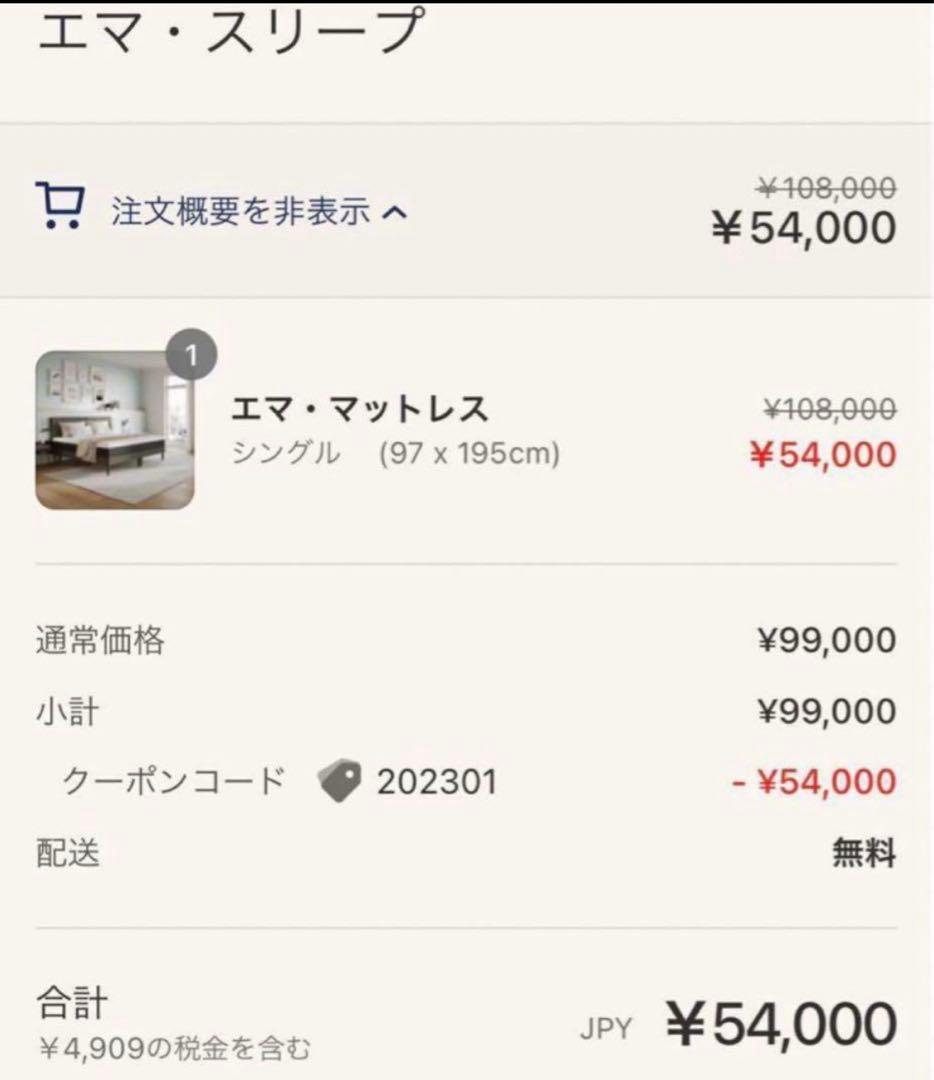Screen dimensions: 934x1080
Task: Click the 小計 amount ¥99,000
Action: 826,711
